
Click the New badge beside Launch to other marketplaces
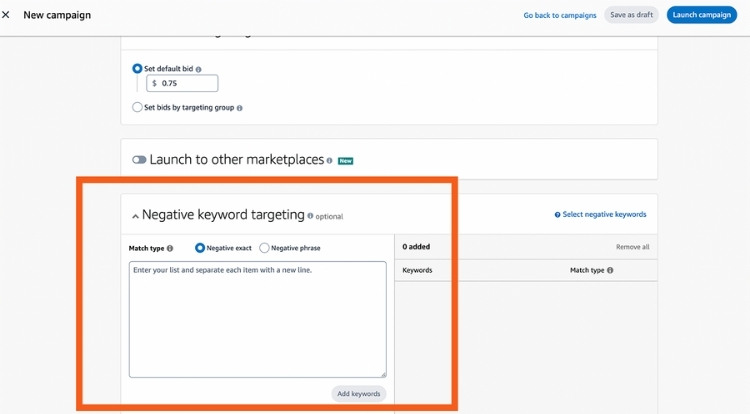[x=345, y=161]
